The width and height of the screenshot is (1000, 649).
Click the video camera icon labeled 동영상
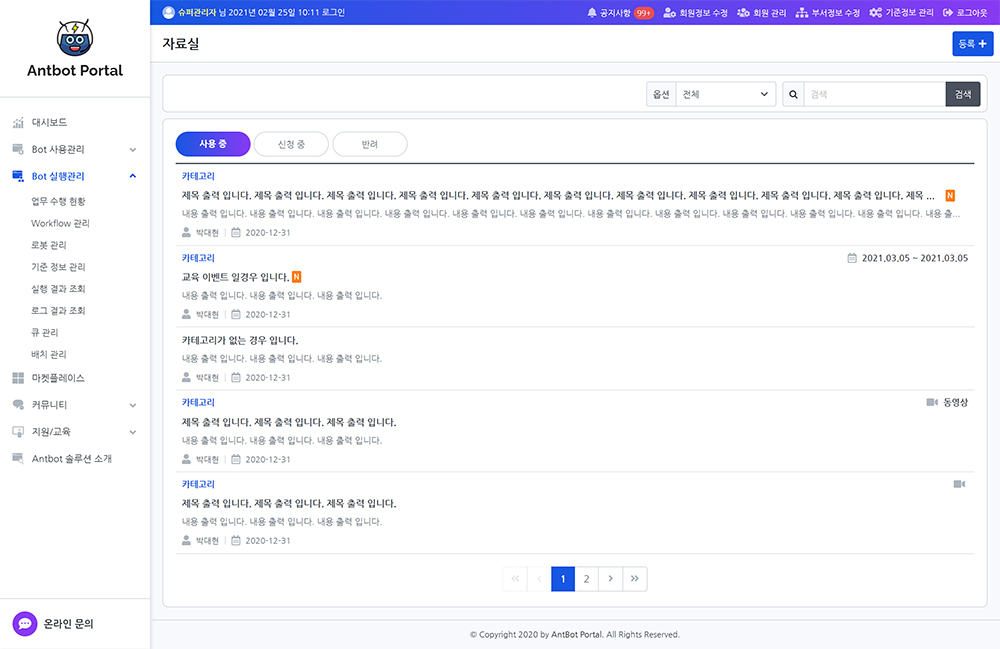(x=933, y=402)
